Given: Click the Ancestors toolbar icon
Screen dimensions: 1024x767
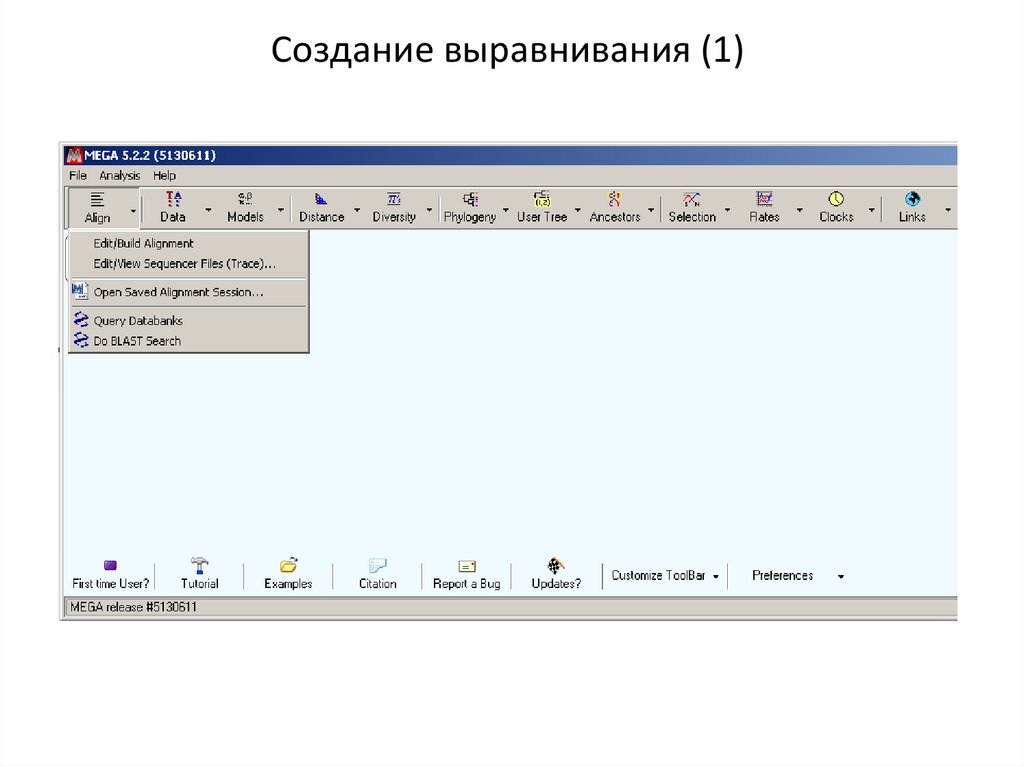Looking at the screenshot, I should pos(615,200).
